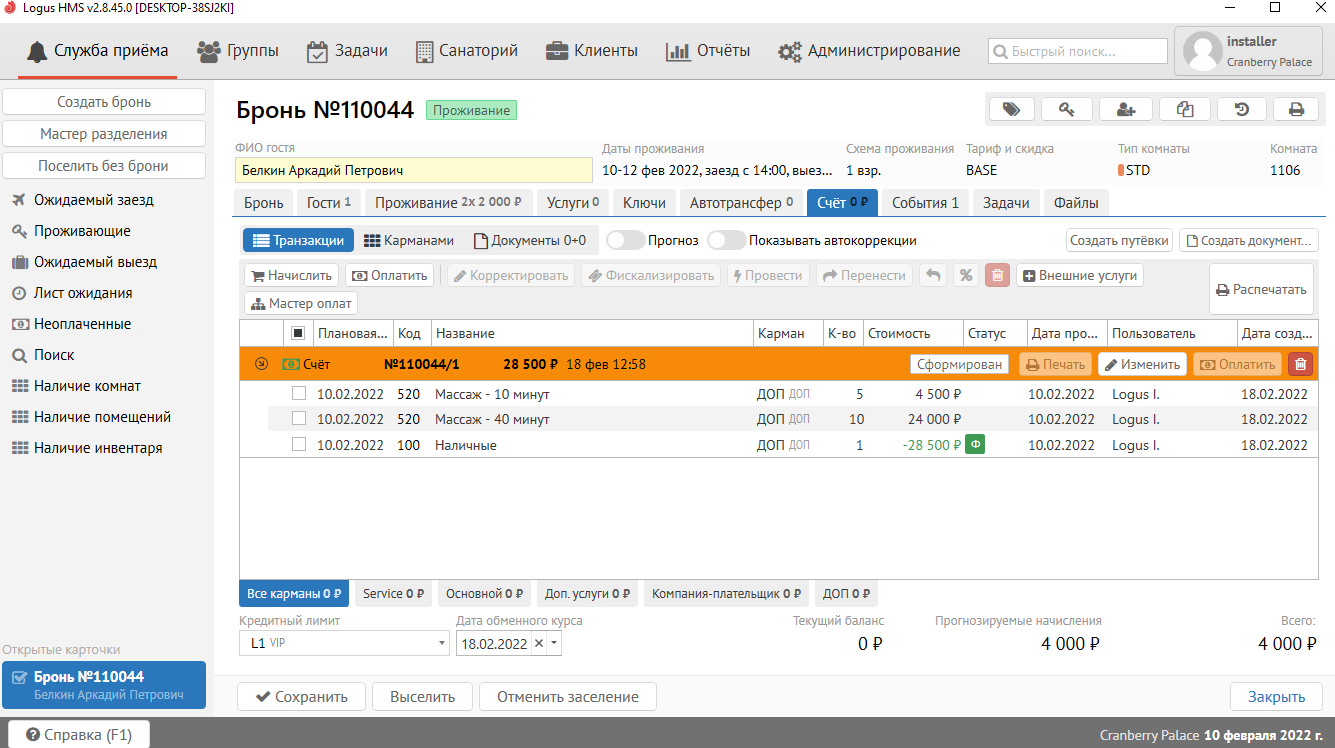Open Неоплаченные in the sidebar

coord(82,324)
